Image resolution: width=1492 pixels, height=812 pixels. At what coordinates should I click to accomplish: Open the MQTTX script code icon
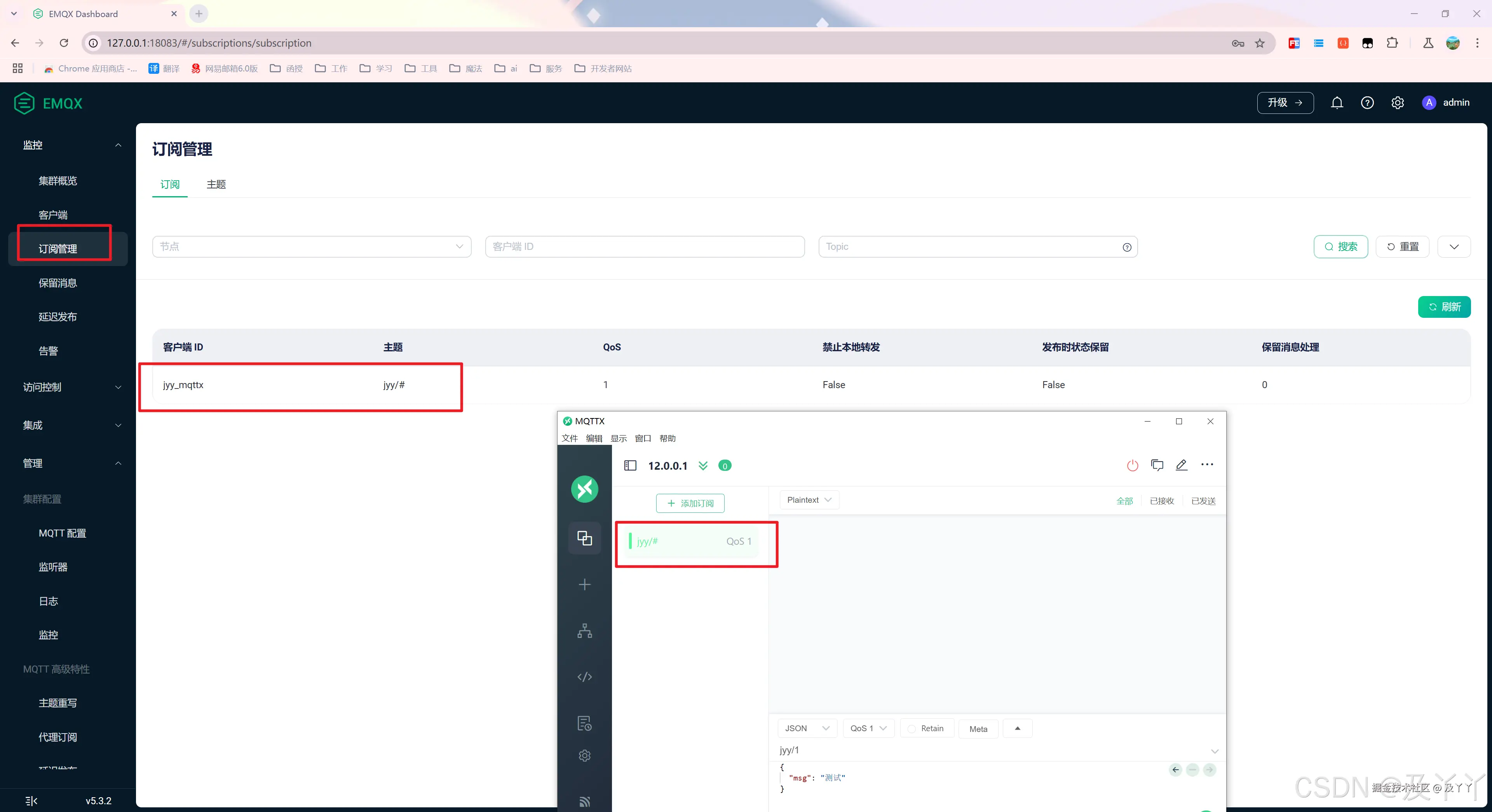pyautogui.click(x=584, y=677)
